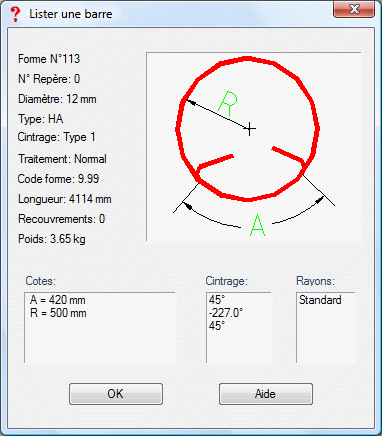Click the black center cross of circle
This screenshot has height=436, width=382.
tap(250, 129)
